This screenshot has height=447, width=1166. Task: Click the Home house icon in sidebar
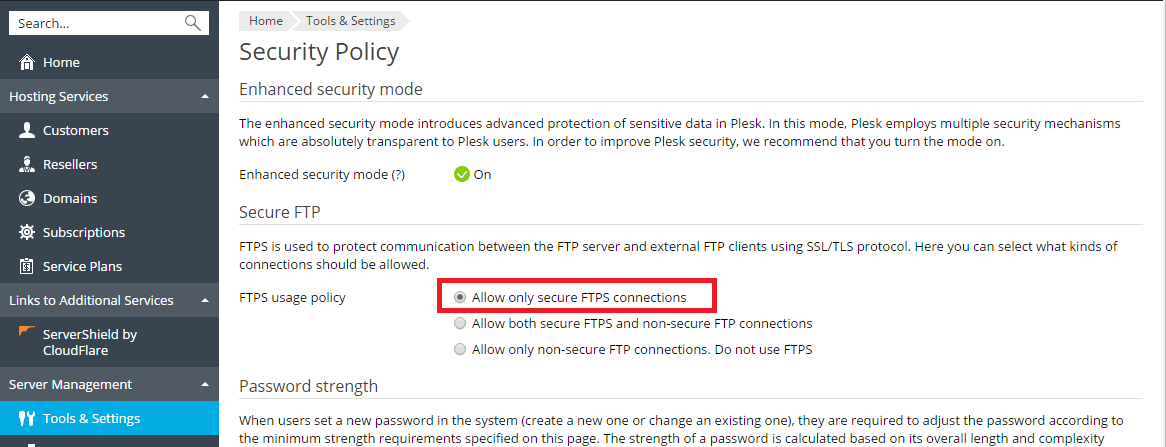(27, 63)
